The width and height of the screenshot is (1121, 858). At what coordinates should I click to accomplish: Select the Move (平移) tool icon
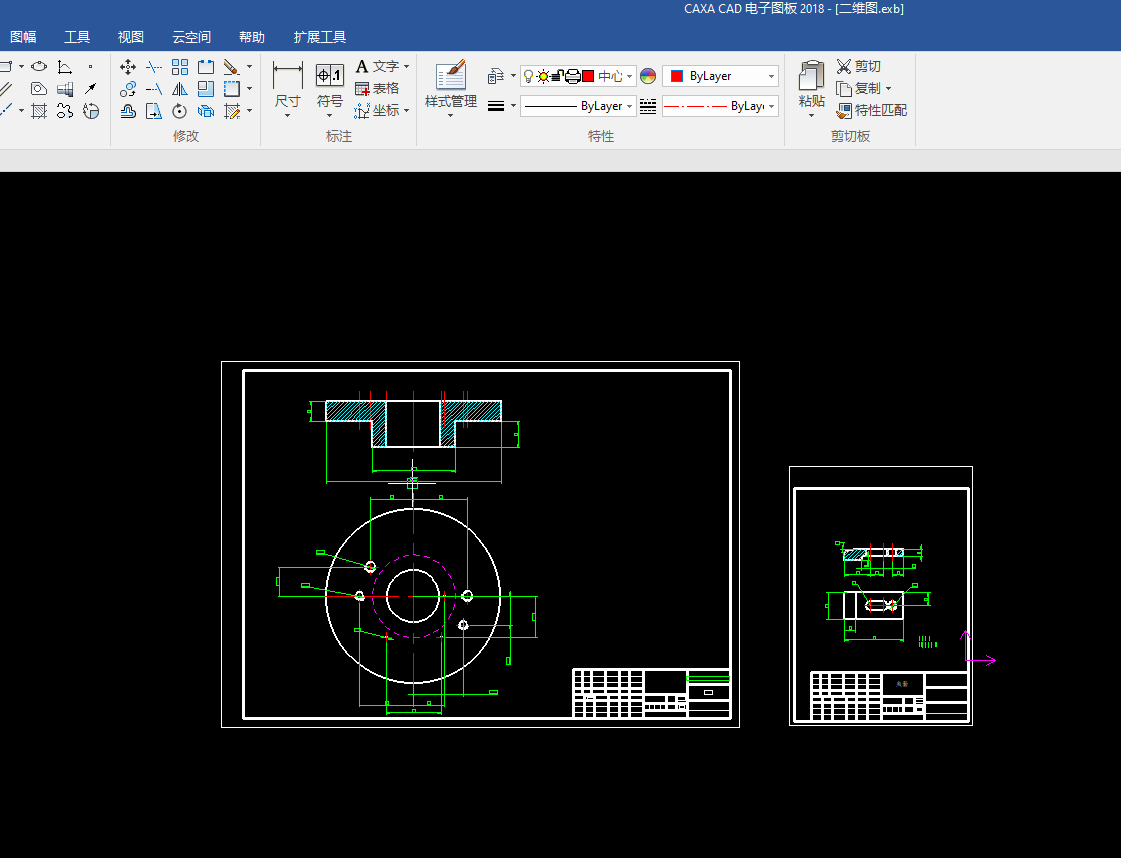click(128, 67)
